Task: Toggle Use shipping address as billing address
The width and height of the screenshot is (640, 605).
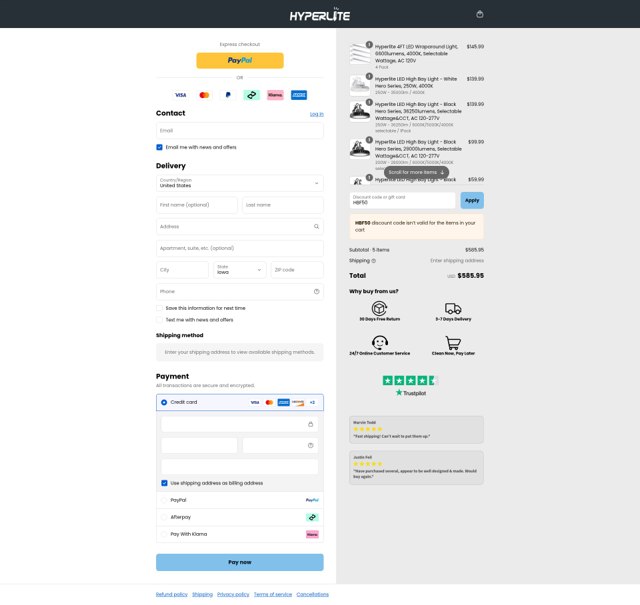Action: [164, 483]
